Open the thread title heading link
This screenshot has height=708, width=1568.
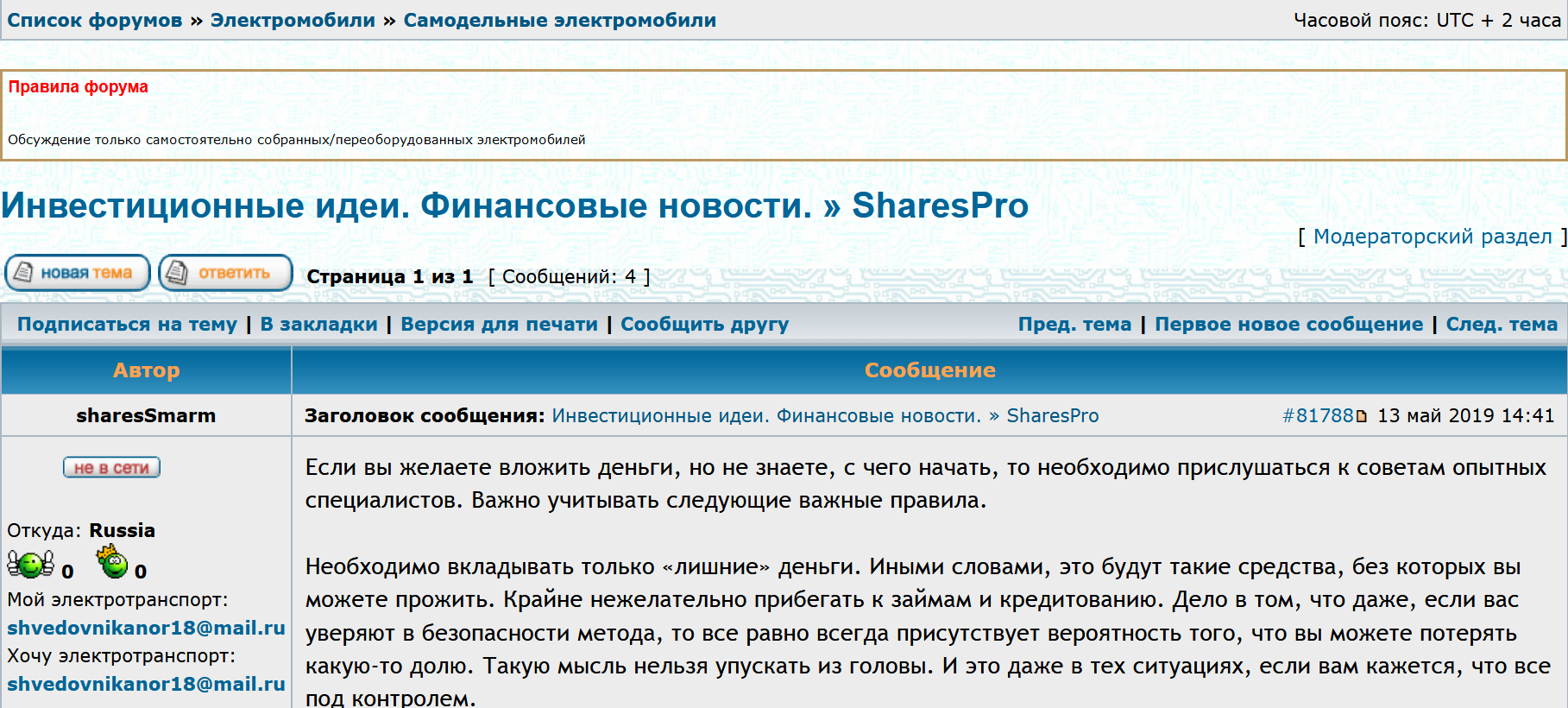[514, 205]
